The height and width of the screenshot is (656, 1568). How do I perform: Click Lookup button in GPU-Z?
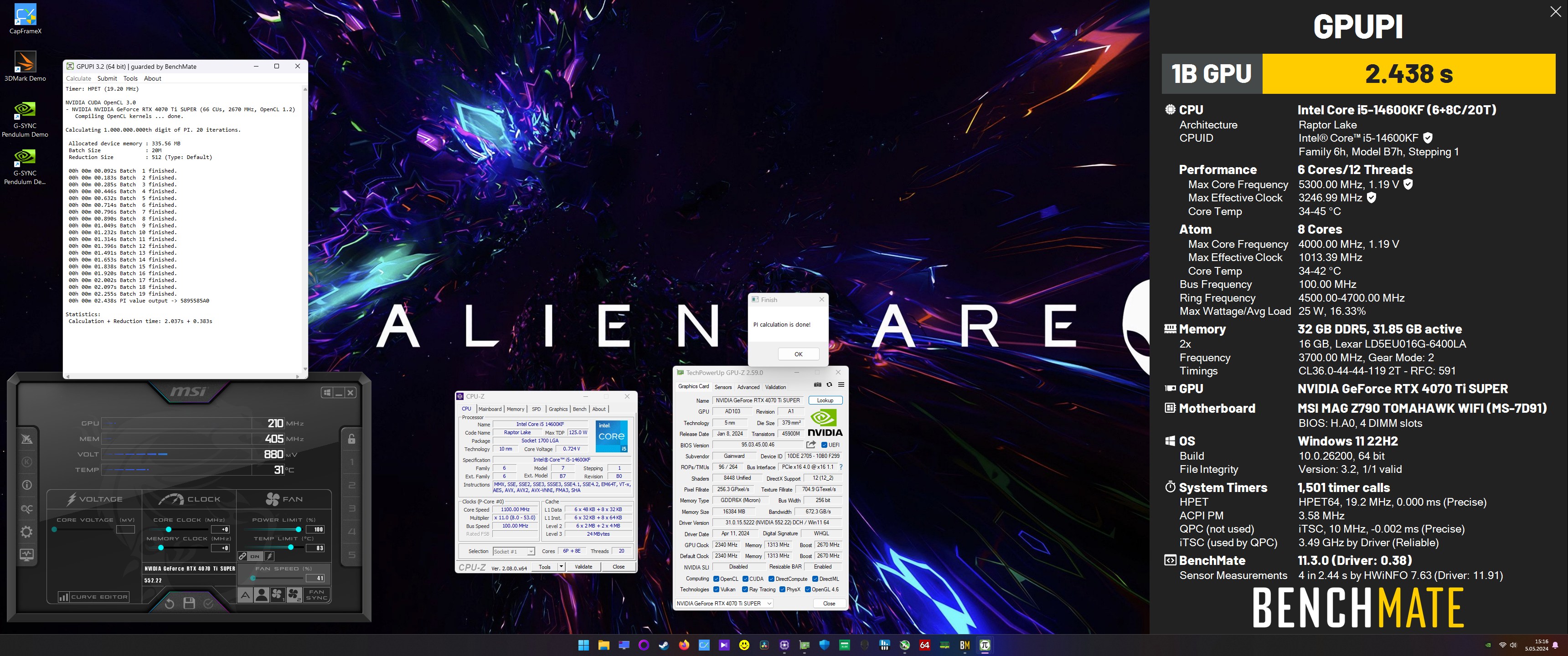(x=825, y=400)
